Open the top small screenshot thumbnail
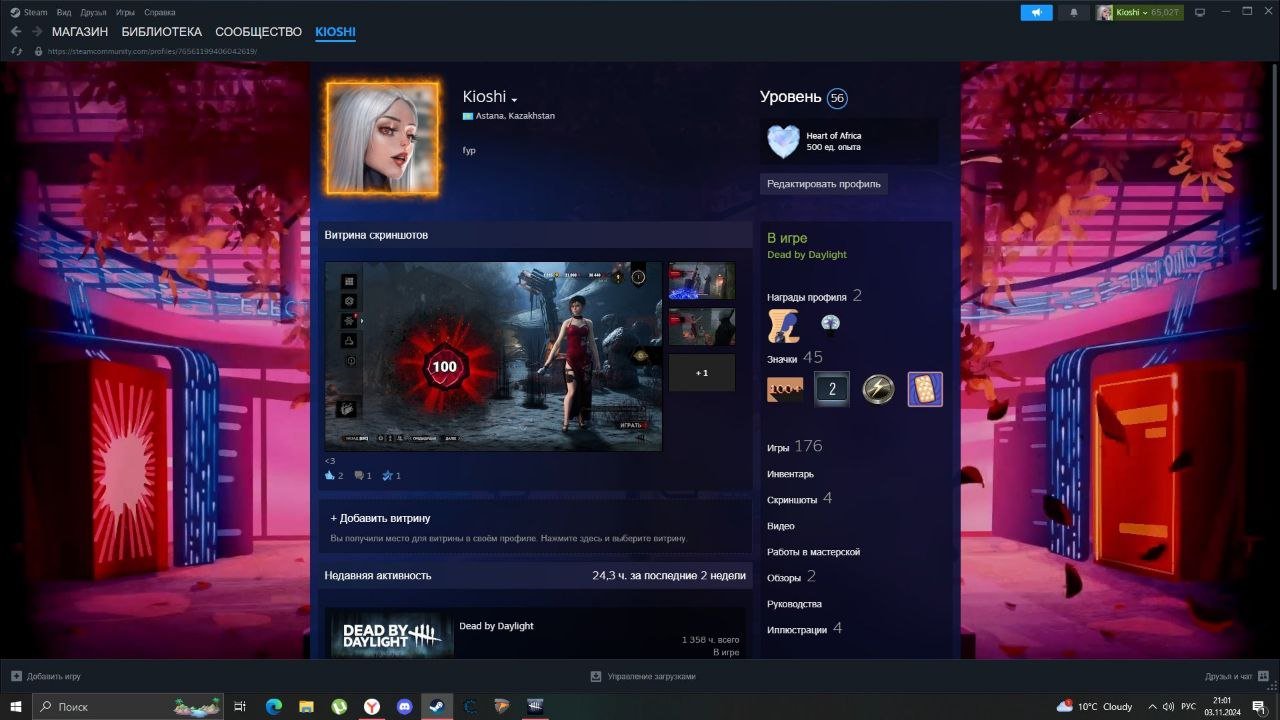 pos(701,280)
